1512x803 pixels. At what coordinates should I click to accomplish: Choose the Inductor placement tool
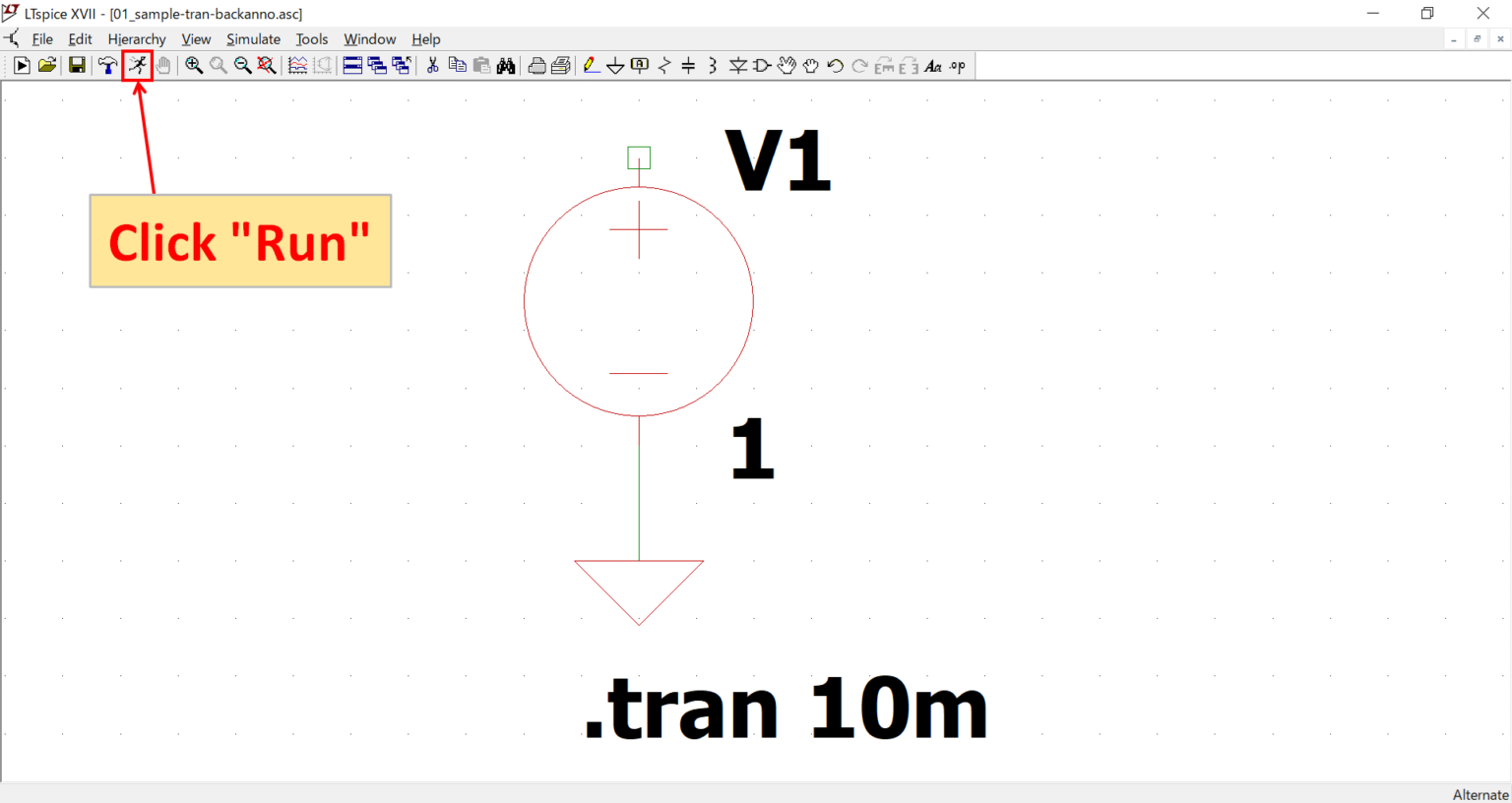(712, 65)
